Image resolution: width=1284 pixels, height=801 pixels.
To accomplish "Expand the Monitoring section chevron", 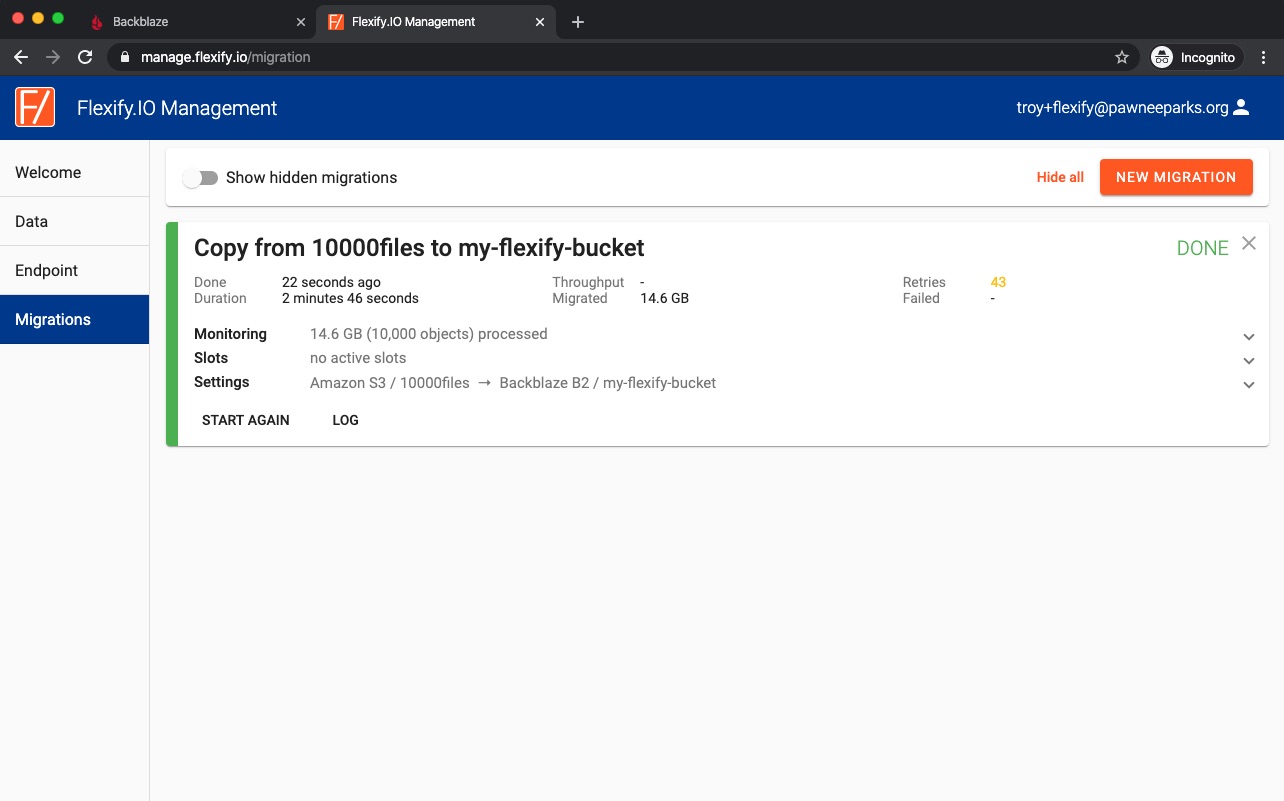I will coord(1249,337).
